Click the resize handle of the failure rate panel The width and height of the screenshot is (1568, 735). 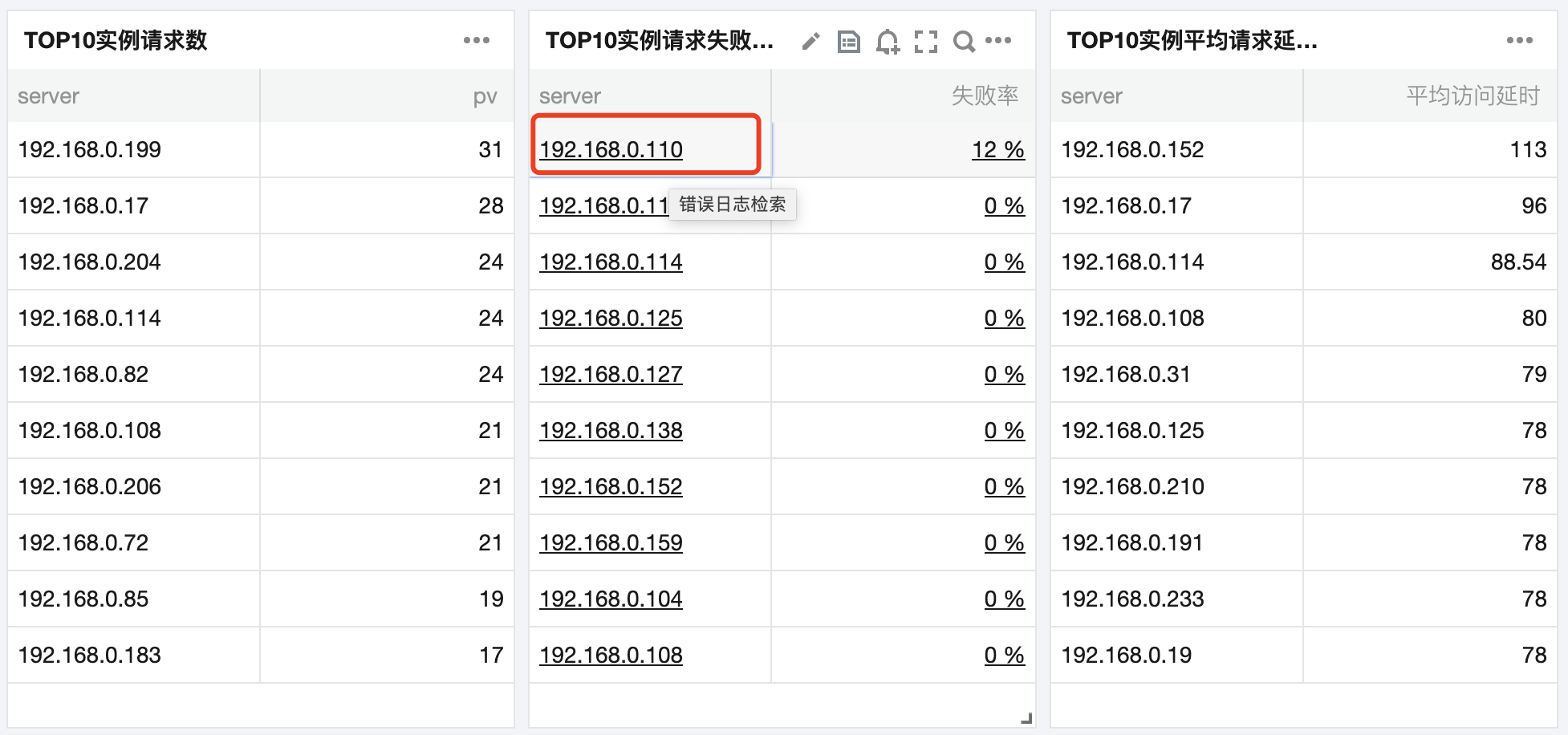pos(1026,718)
